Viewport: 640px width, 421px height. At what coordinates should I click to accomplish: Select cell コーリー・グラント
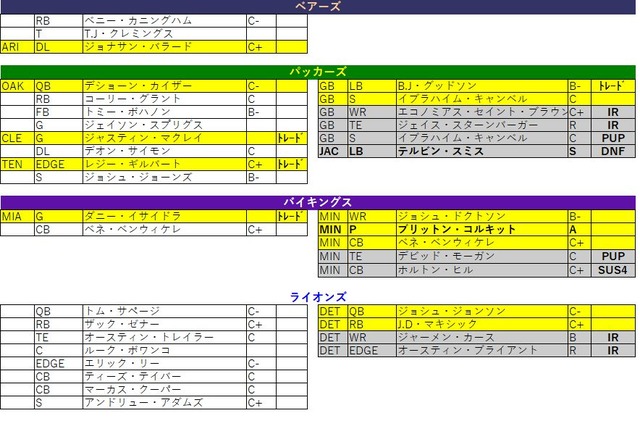[164, 99]
